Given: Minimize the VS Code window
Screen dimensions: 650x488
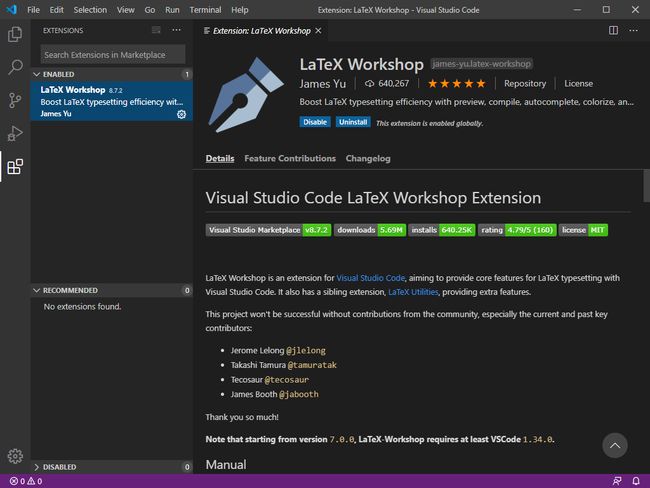Looking at the screenshot, I should pyautogui.click(x=577, y=10).
